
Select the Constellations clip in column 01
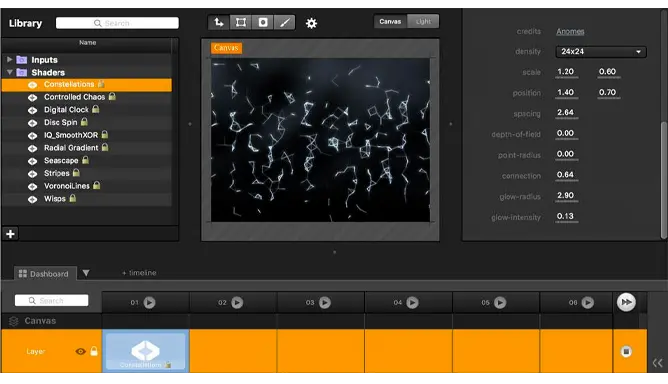point(146,351)
